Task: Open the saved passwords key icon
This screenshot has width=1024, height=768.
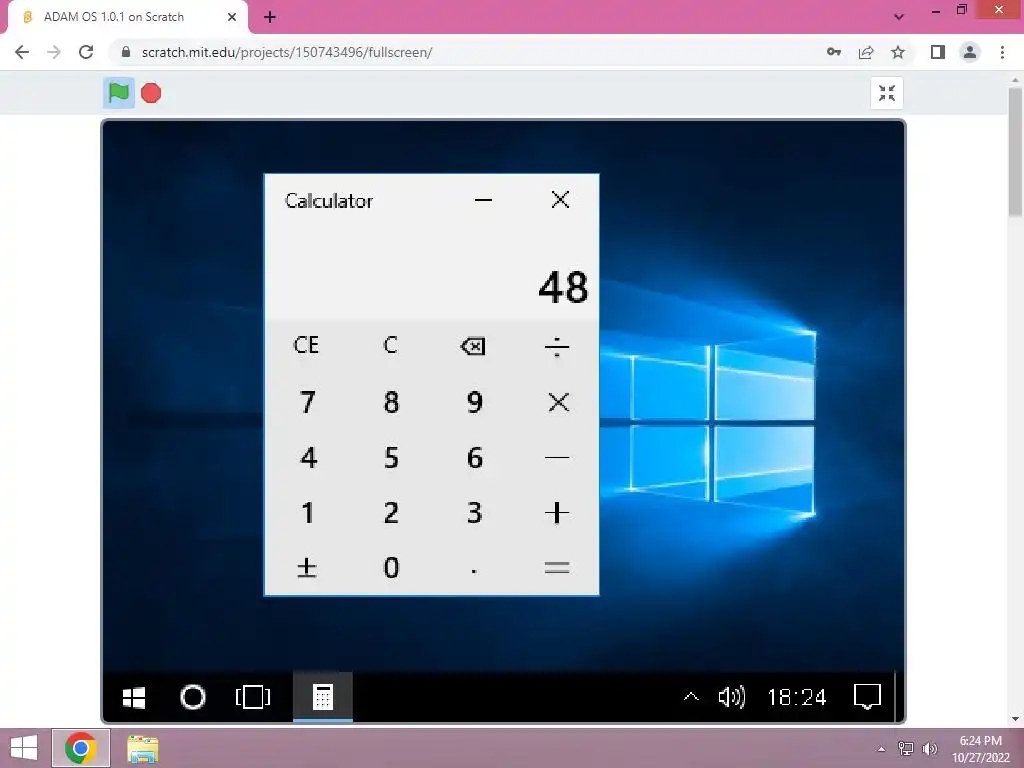Action: (x=834, y=52)
